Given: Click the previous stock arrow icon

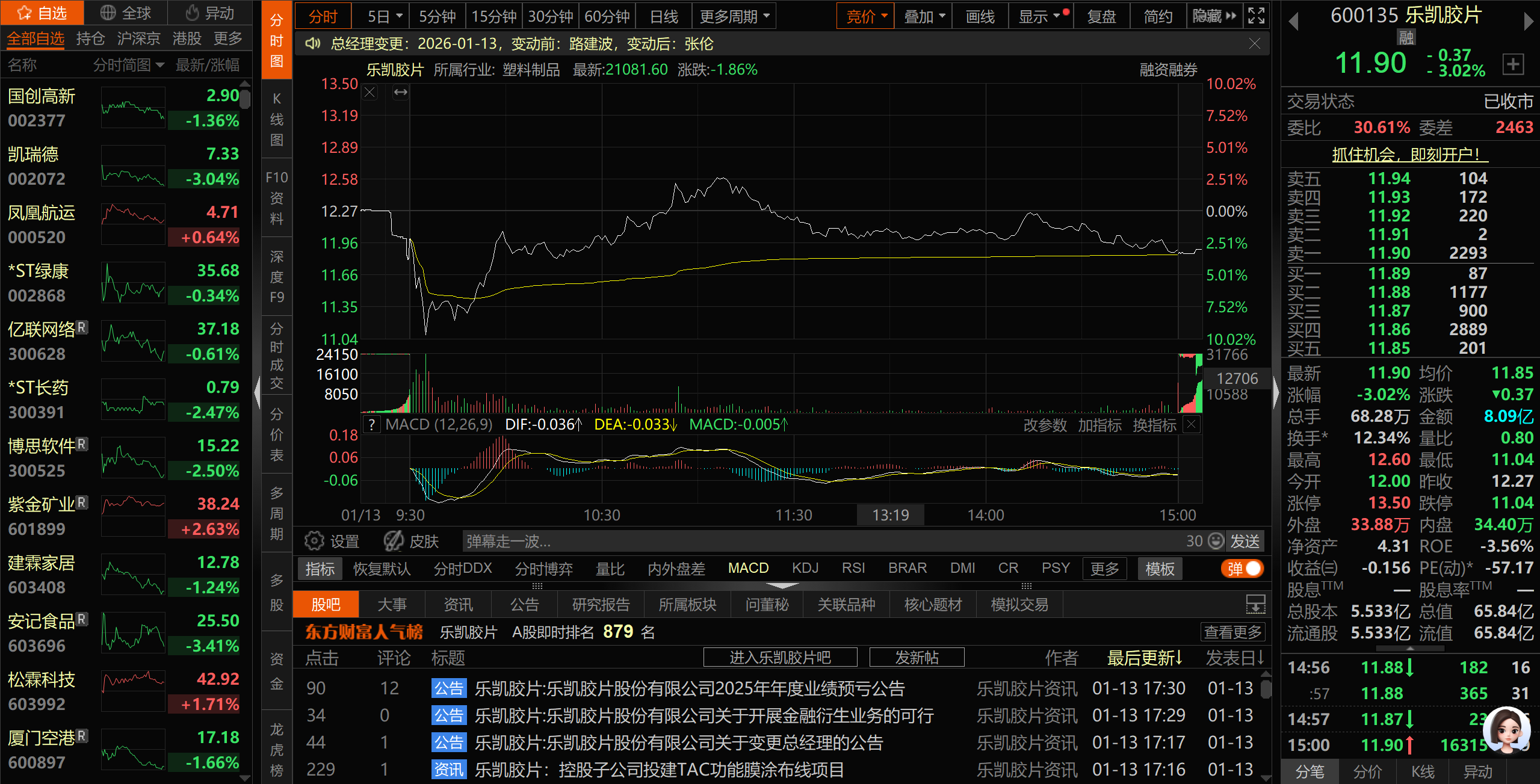Looking at the screenshot, I should pos(1293,22).
